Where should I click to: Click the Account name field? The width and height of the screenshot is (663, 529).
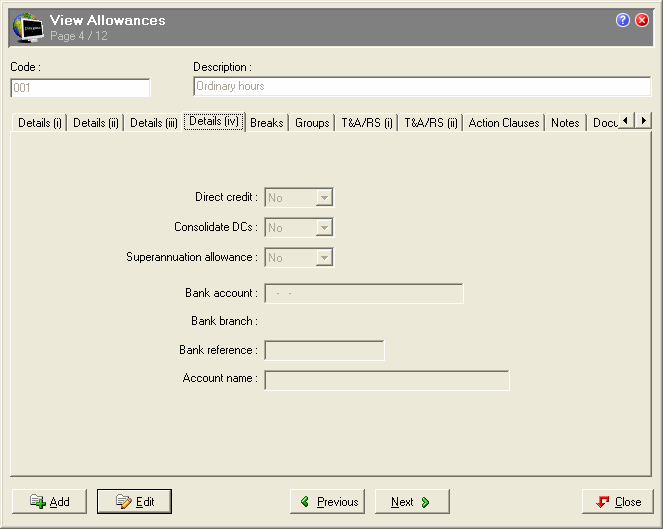coord(387,380)
